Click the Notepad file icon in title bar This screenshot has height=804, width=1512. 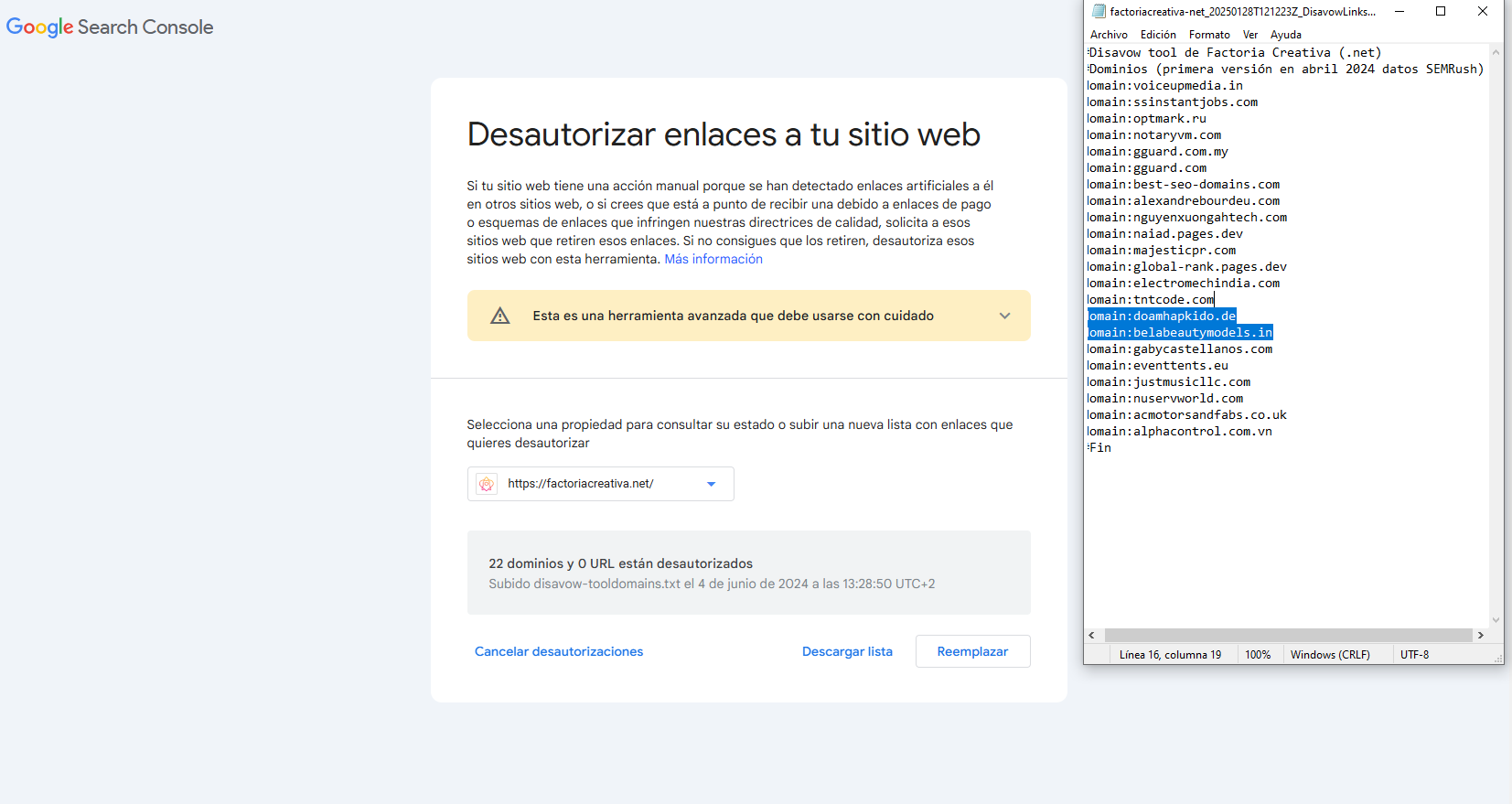(x=1099, y=12)
